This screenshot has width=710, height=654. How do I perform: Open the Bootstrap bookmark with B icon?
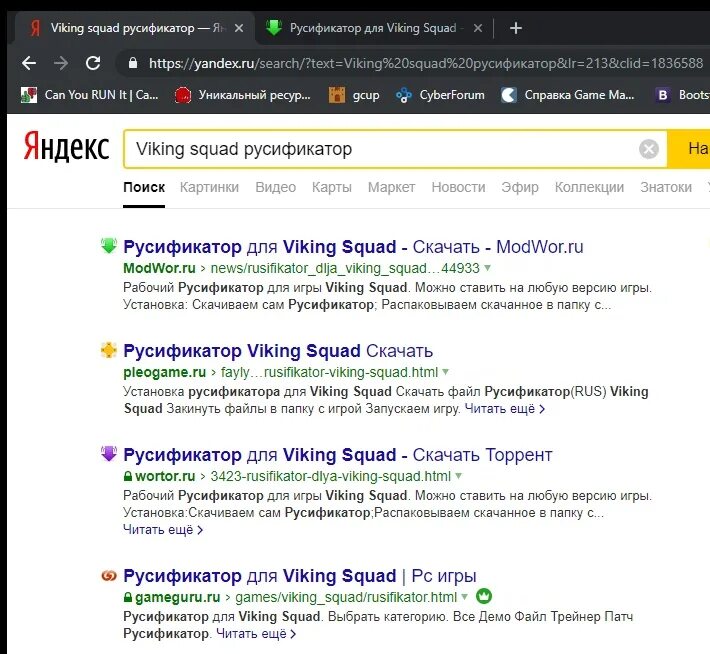pos(682,95)
